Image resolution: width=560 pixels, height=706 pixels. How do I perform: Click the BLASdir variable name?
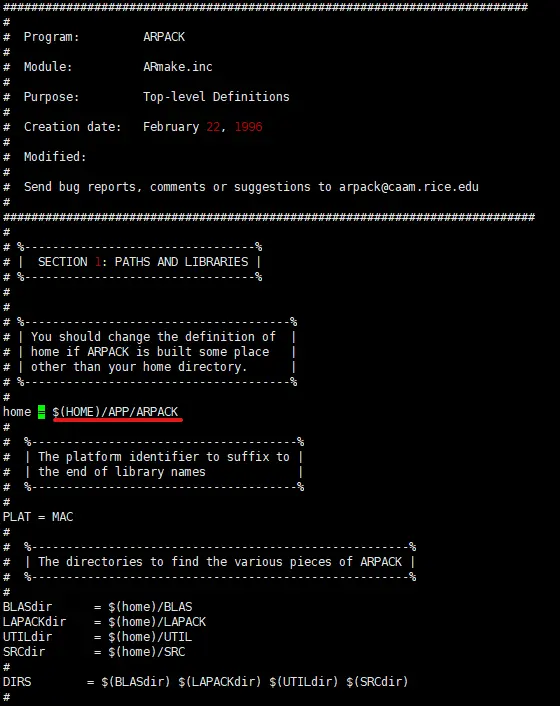(27, 607)
